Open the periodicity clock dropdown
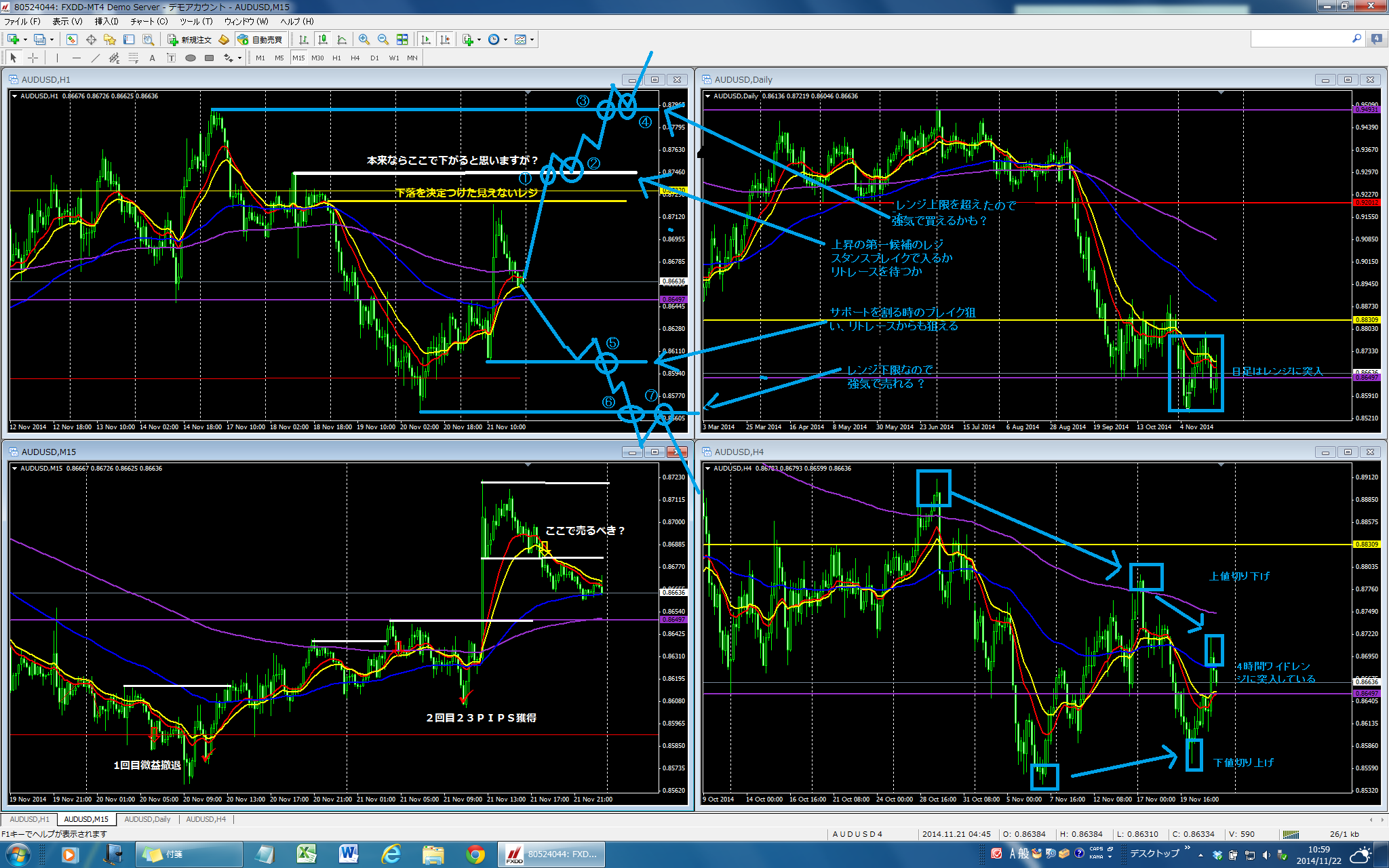1389x868 pixels. click(x=505, y=39)
